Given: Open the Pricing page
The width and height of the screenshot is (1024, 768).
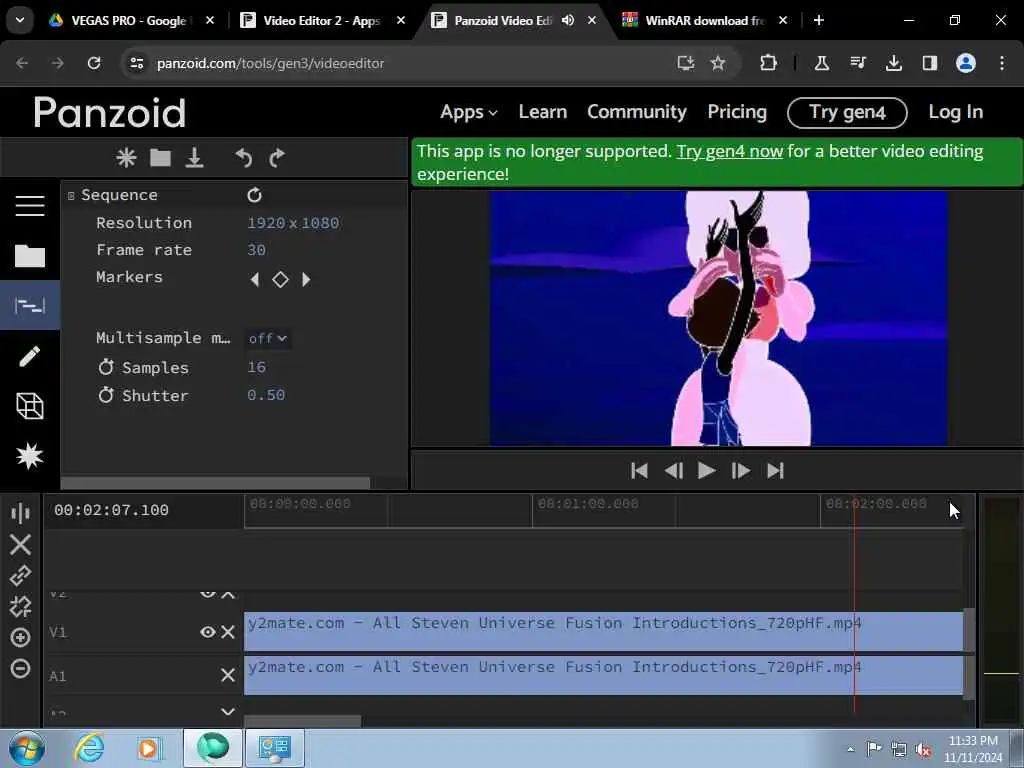Looking at the screenshot, I should tap(737, 112).
